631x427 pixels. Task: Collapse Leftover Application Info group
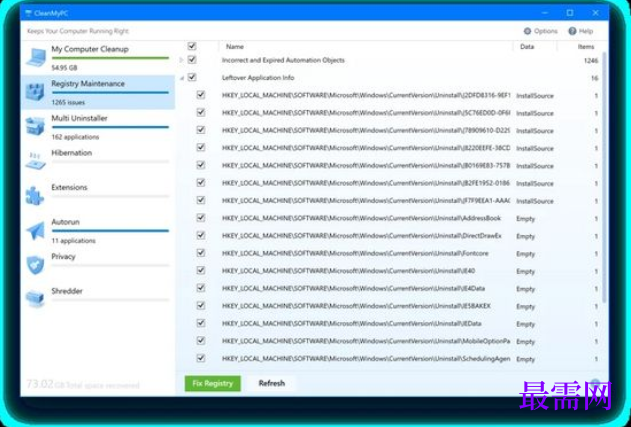(181, 78)
